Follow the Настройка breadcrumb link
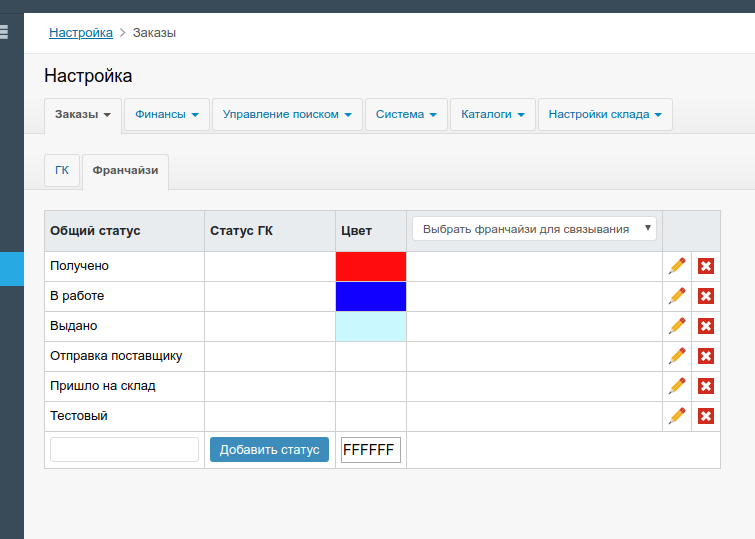 coord(81,33)
